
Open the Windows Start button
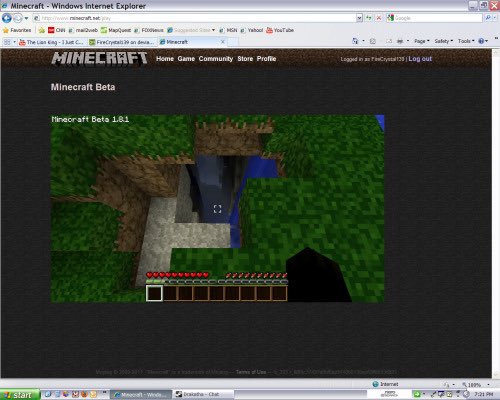point(20,395)
